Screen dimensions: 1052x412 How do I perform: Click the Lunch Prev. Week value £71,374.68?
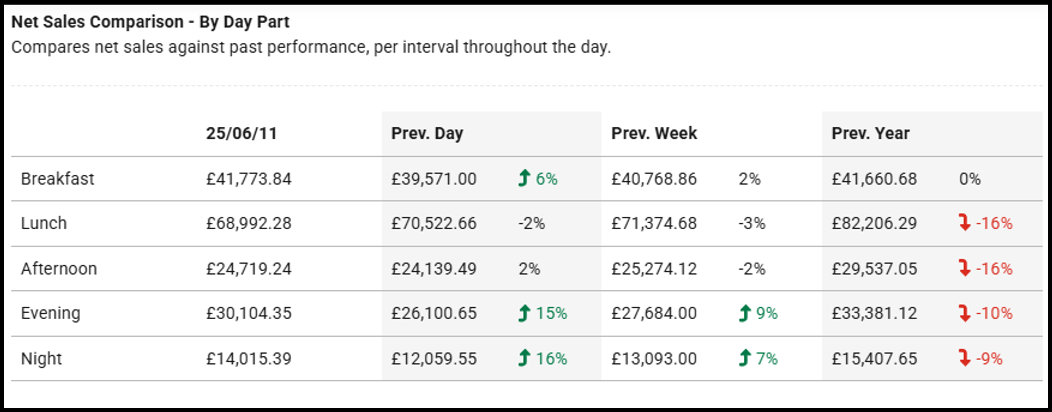click(654, 224)
